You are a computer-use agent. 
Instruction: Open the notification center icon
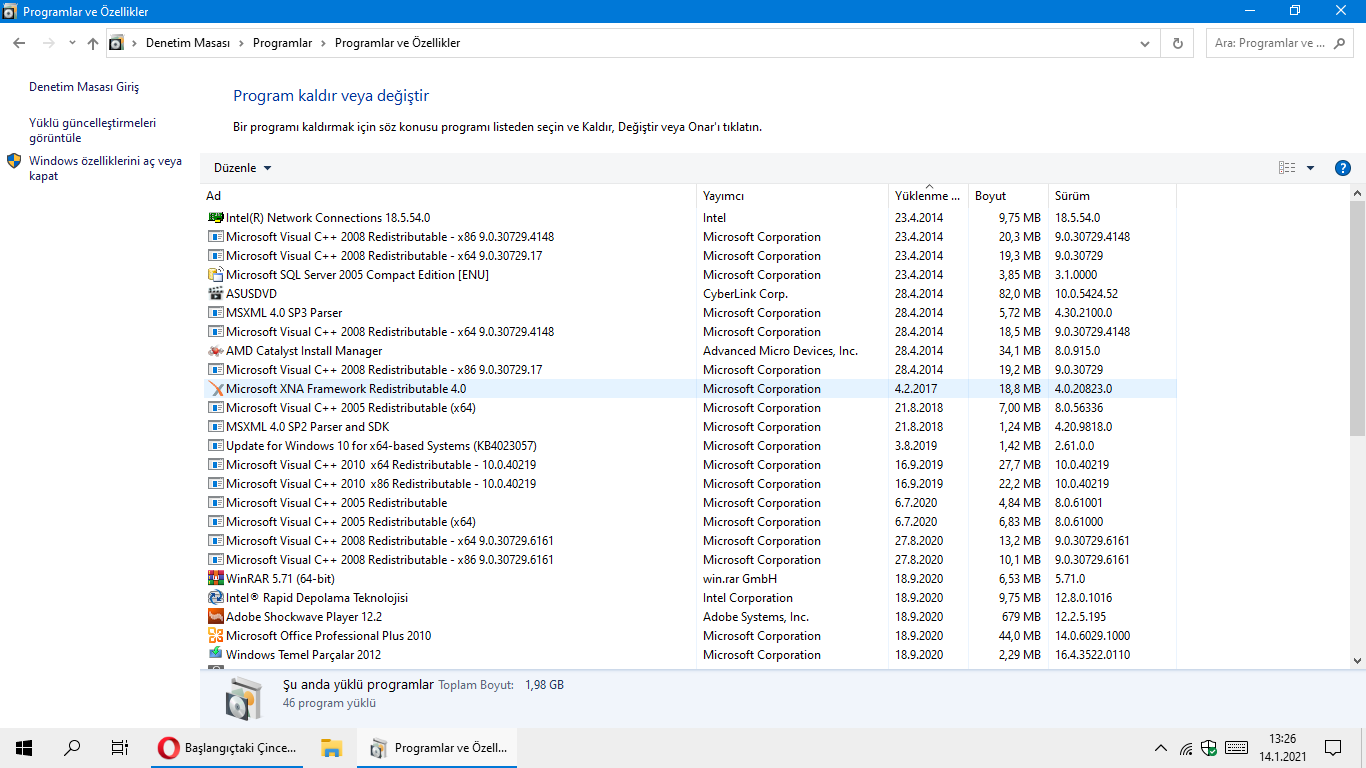1332,747
